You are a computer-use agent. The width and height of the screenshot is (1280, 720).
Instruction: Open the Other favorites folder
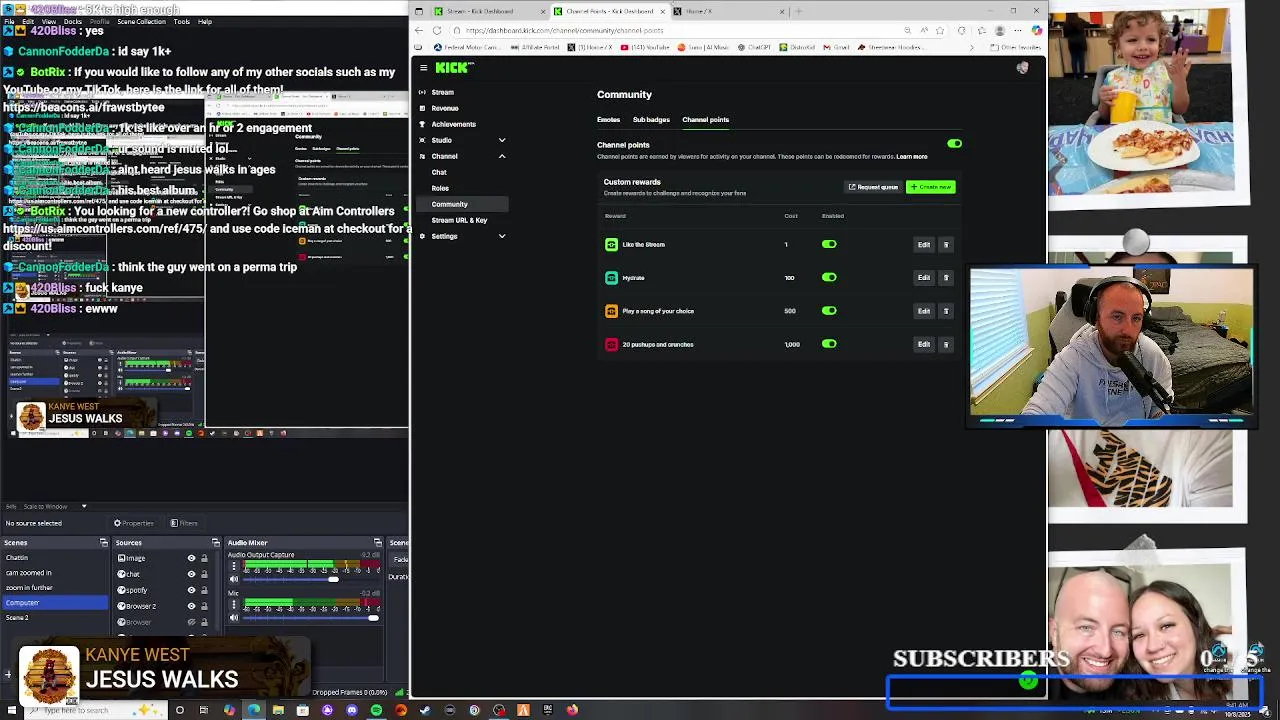pyautogui.click(x=1015, y=47)
